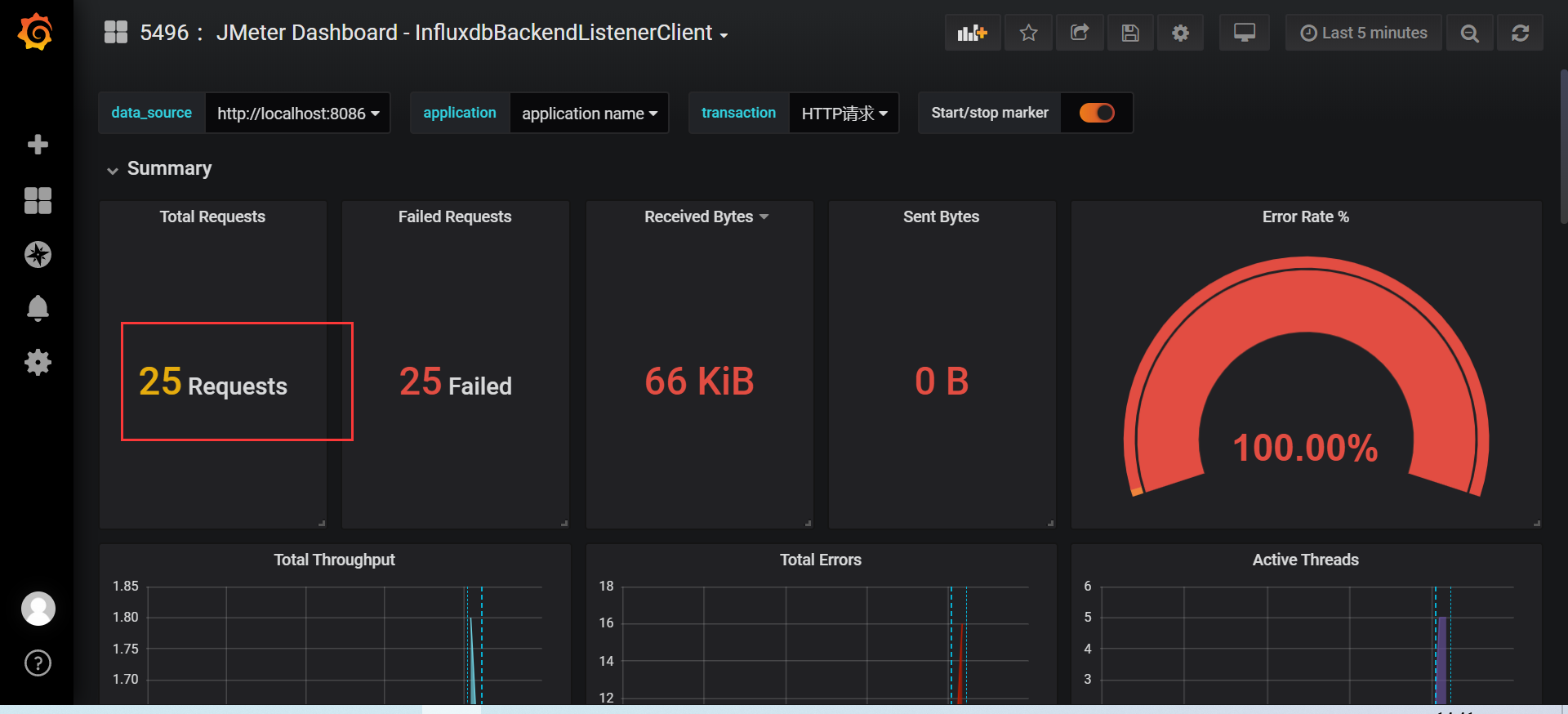
Task: Open the Dashboards grid icon in sidebar
Action: [38, 200]
